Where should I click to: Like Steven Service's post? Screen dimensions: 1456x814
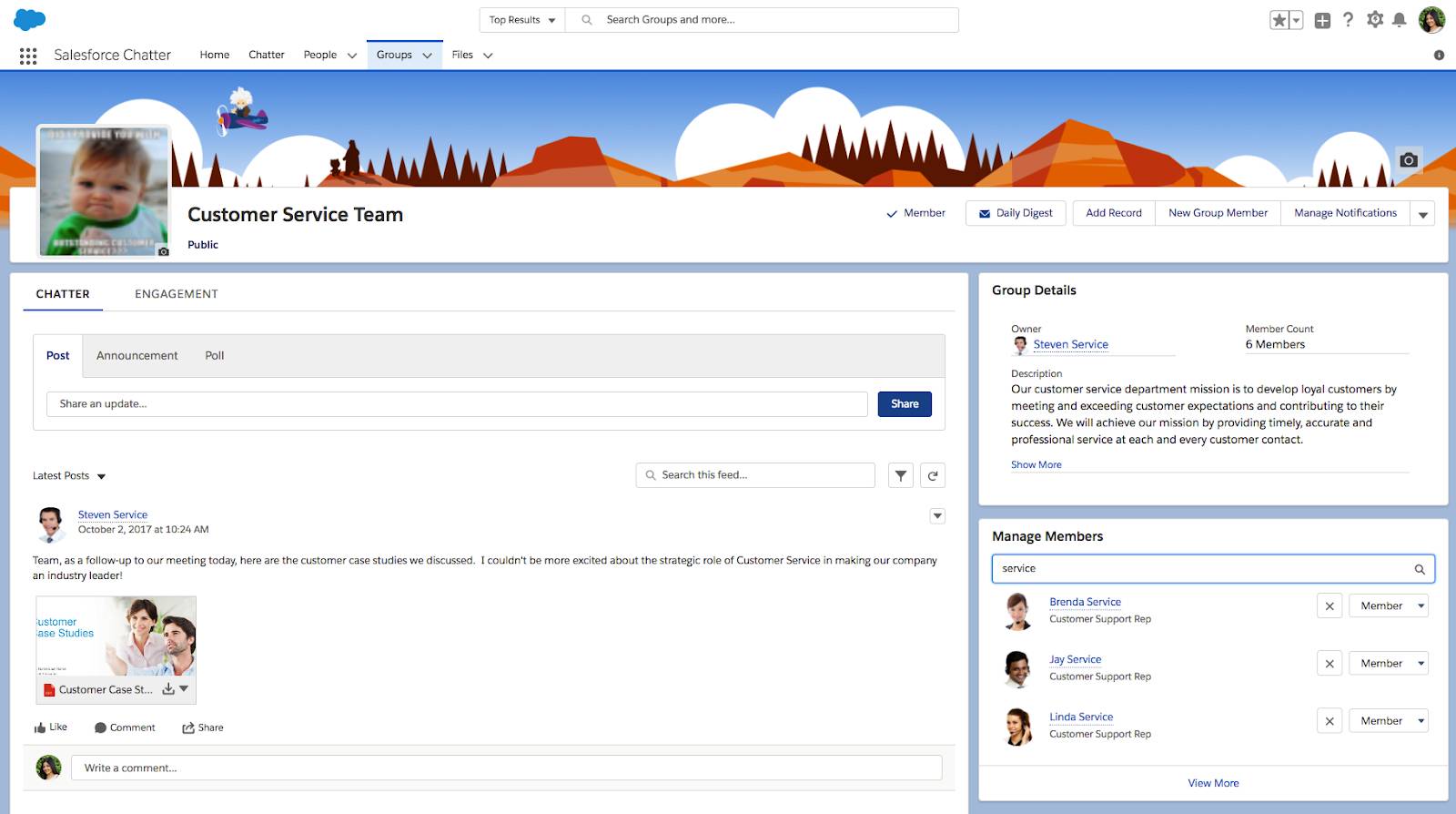click(51, 728)
